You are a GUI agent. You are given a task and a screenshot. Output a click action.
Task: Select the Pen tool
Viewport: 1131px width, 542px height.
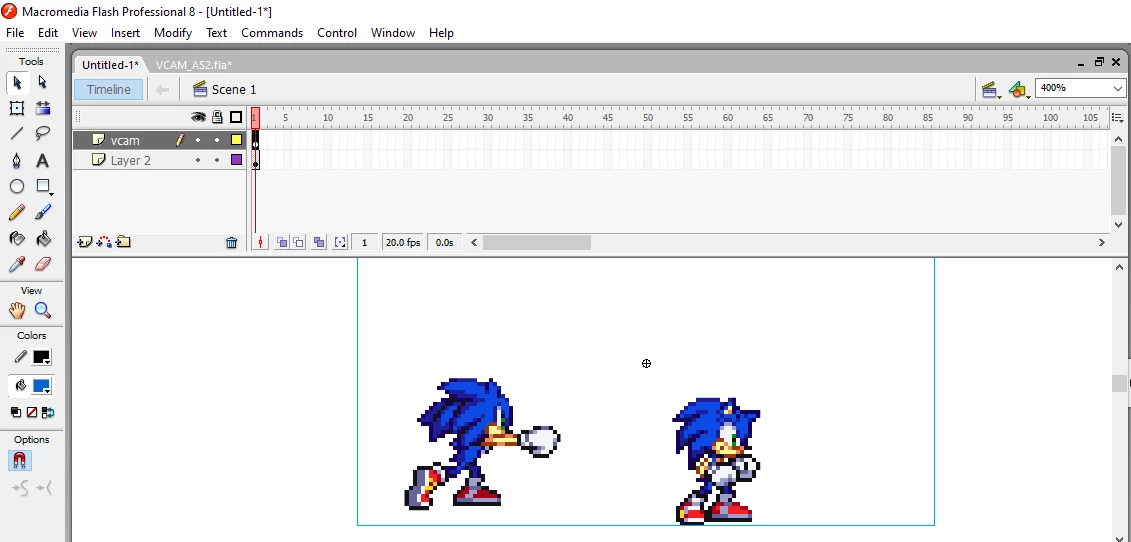coord(17,160)
